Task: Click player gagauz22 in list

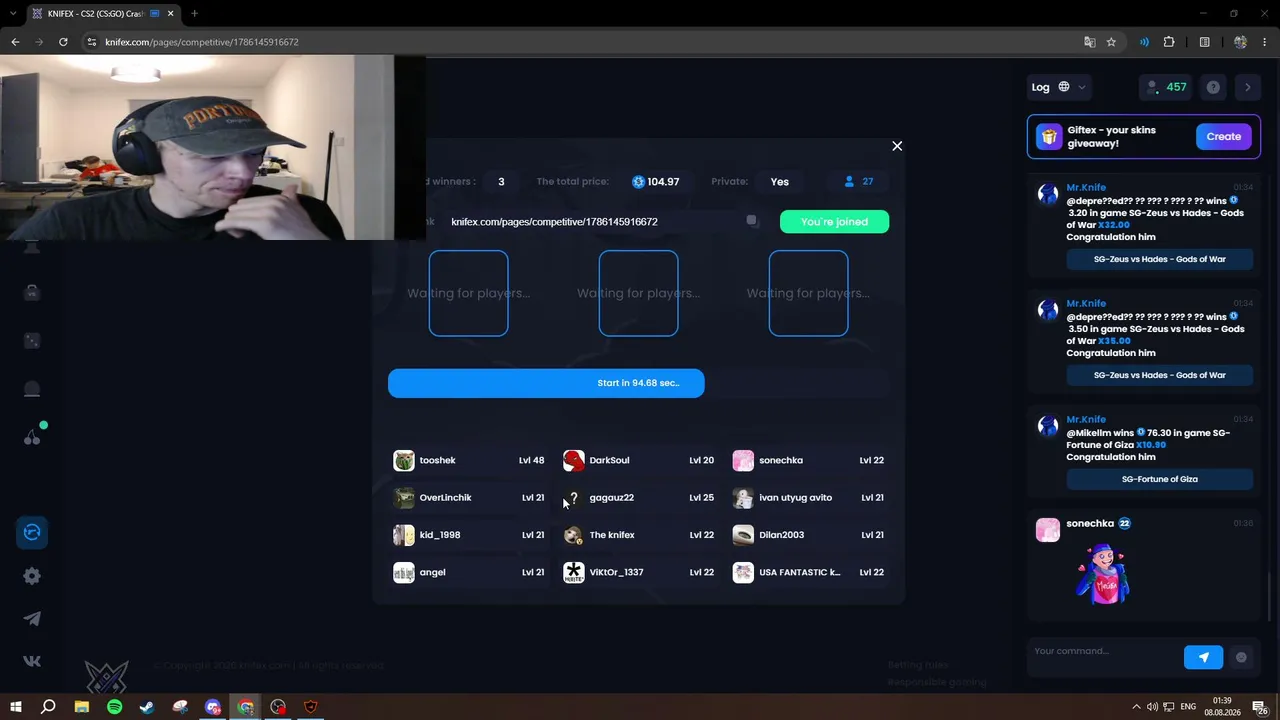Action: click(x=639, y=497)
